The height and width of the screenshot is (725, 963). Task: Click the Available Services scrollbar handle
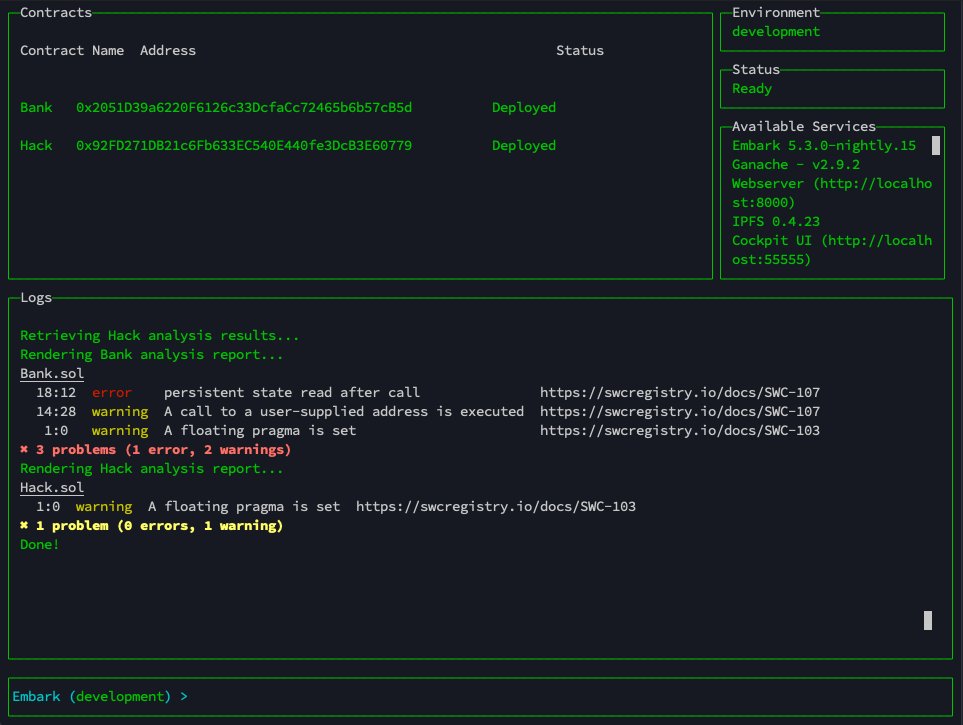(x=935, y=146)
